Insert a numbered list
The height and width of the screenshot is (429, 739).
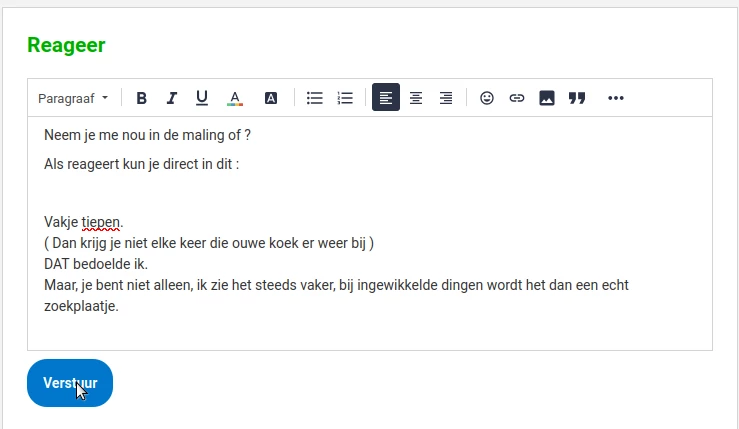pos(345,98)
